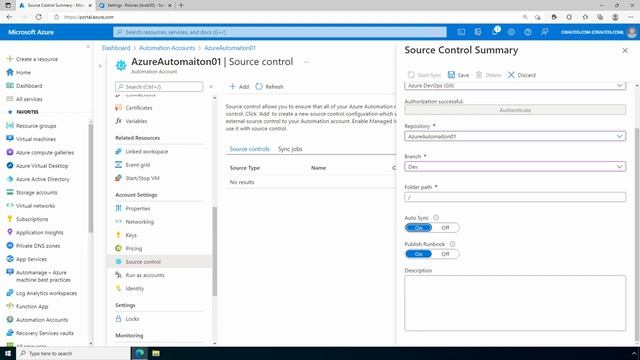Click Discard in Source Control Summary

(522, 75)
